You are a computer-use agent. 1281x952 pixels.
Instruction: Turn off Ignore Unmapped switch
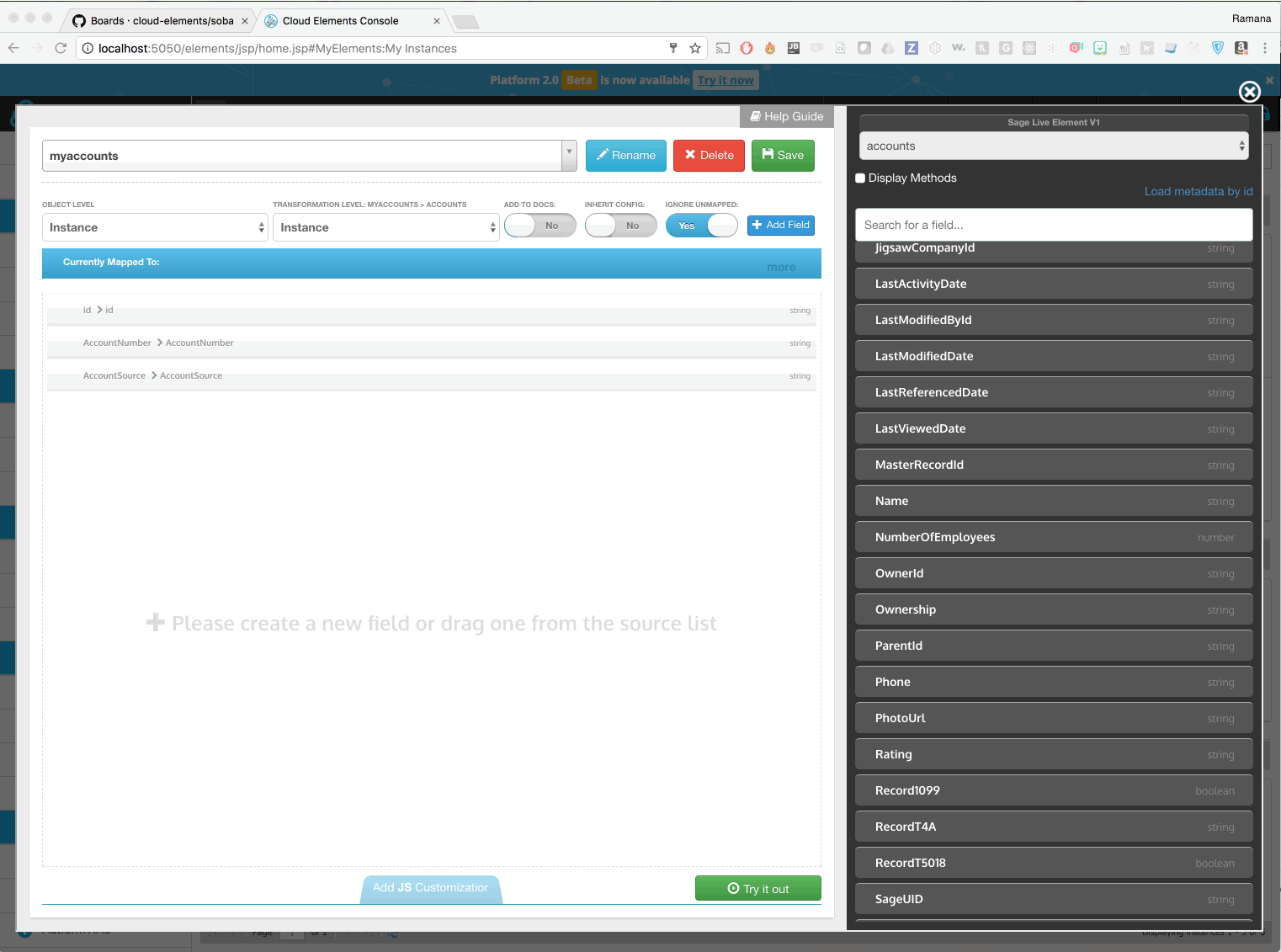702,226
